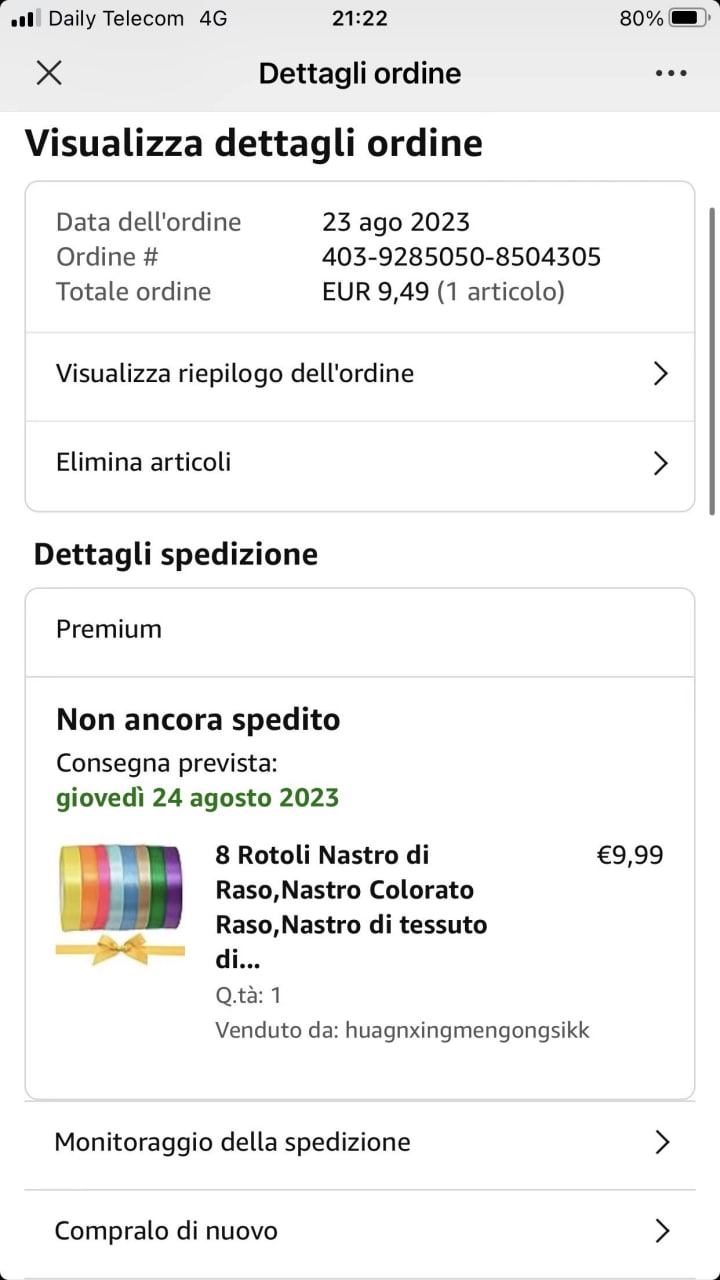720x1280 pixels.
Task: Select Elimina articoli option
Action: [144, 462]
